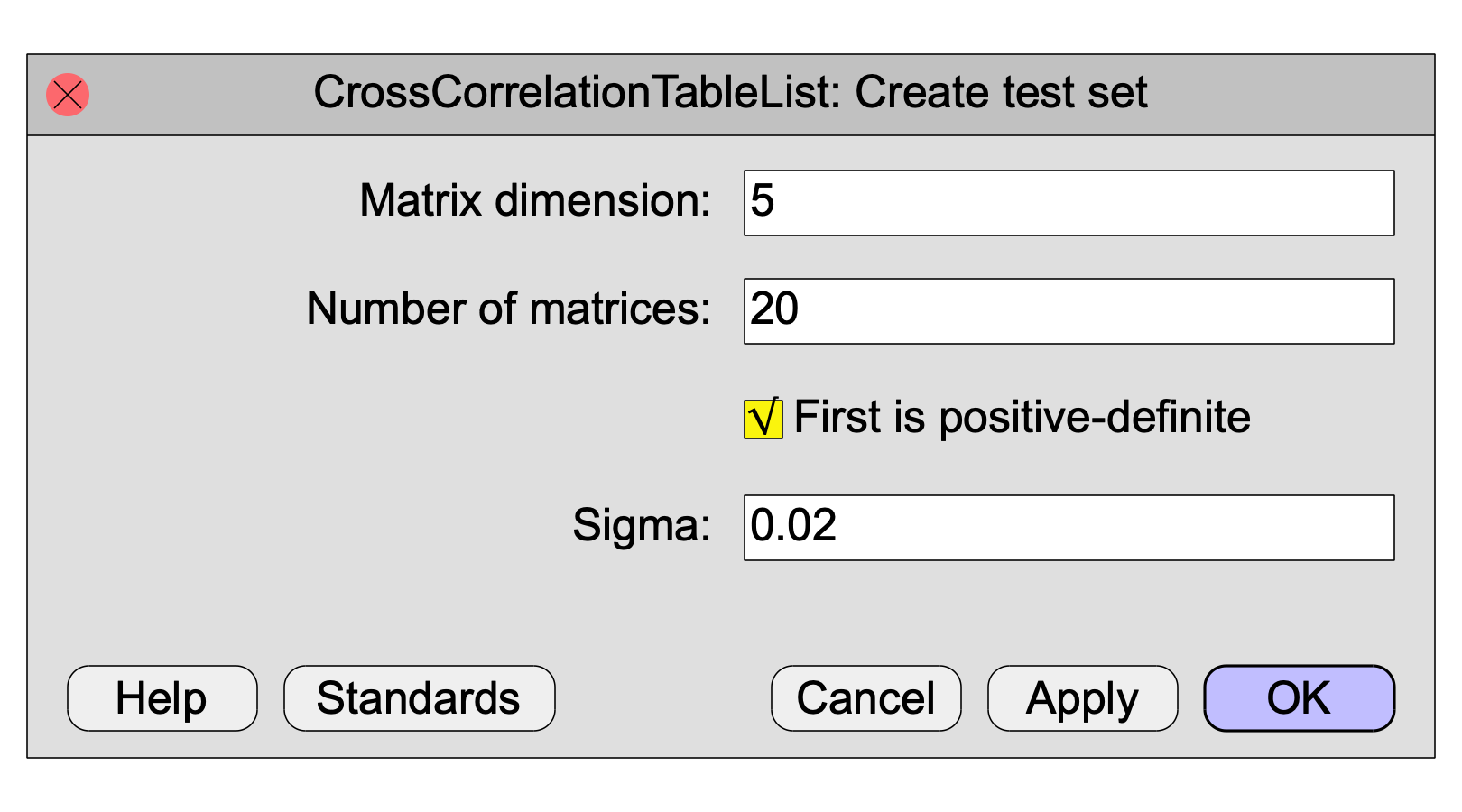Click the "First is positive-definite" label text
The width and height of the screenshot is (1462, 812).
1022,418
